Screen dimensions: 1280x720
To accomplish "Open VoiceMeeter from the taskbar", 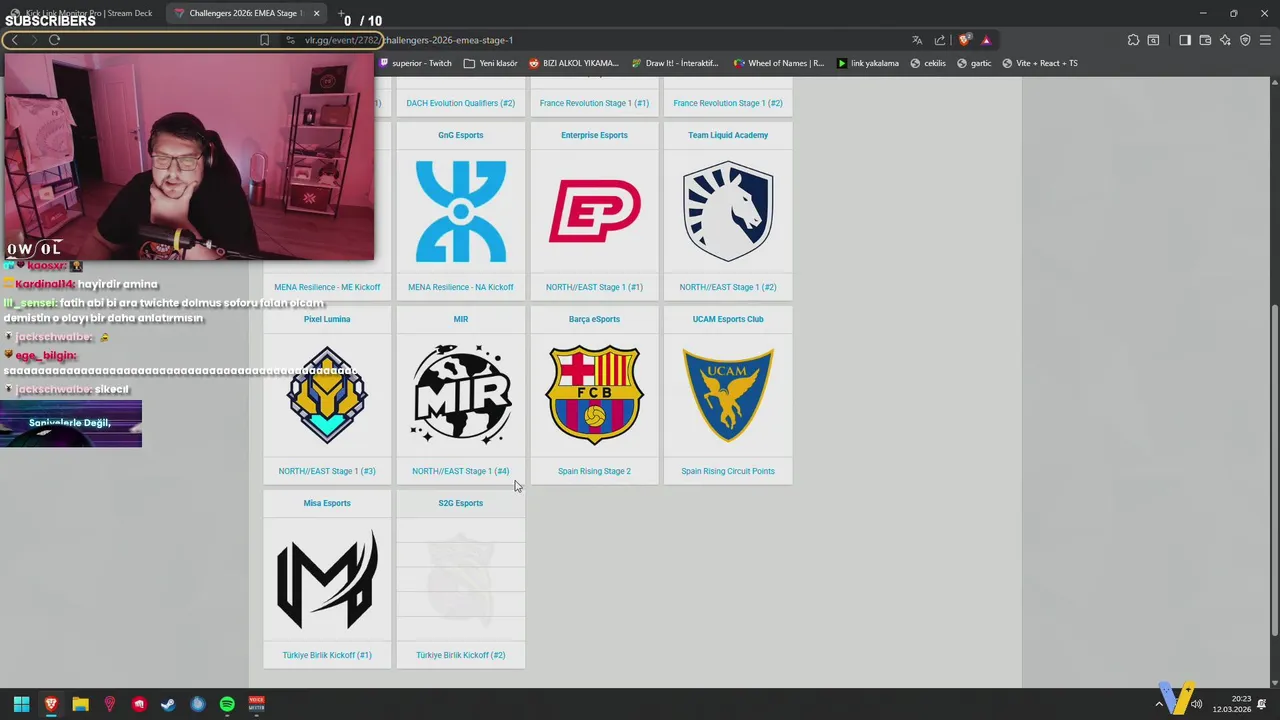I will [256, 704].
